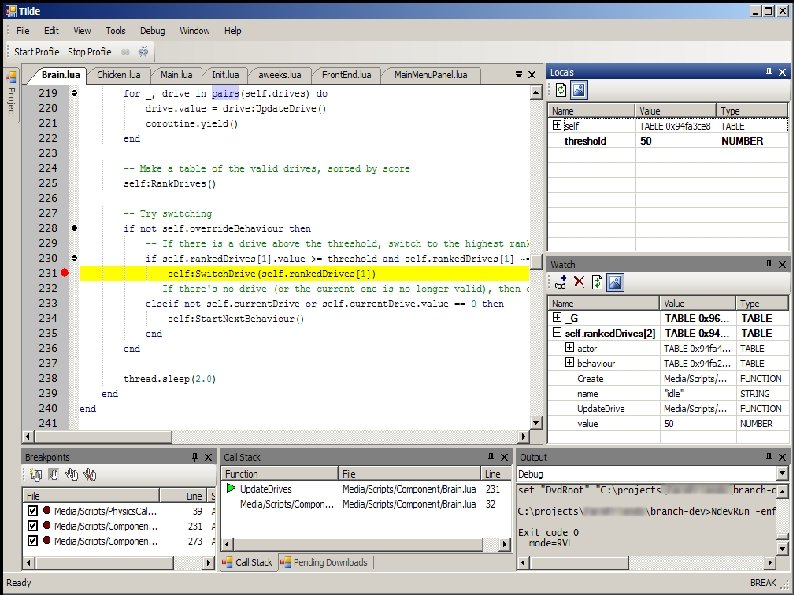The image size is (794, 595).
Task: Refresh the Watch panel list
Action: click(597, 282)
